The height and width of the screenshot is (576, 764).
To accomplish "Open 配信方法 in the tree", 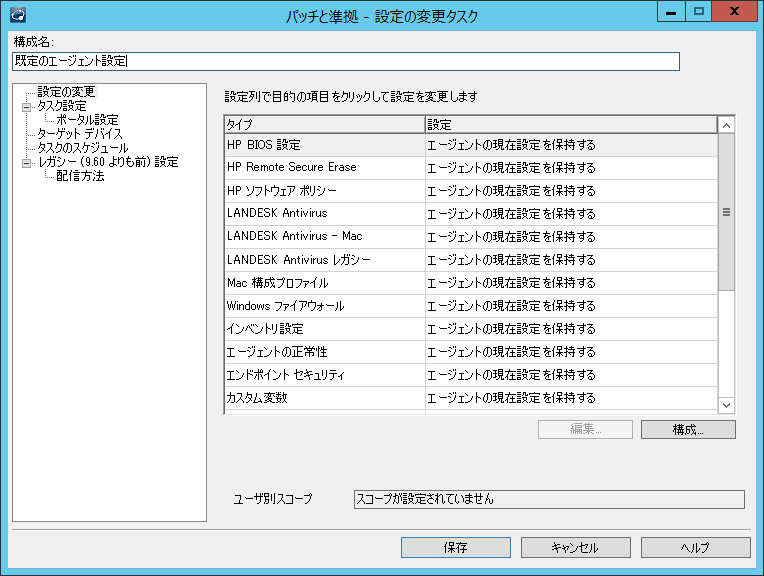I will 80,176.
